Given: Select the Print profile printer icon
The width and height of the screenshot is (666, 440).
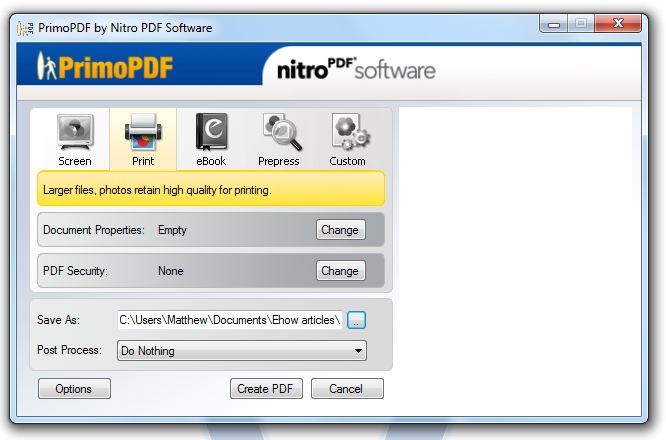Looking at the screenshot, I should (x=143, y=132).
